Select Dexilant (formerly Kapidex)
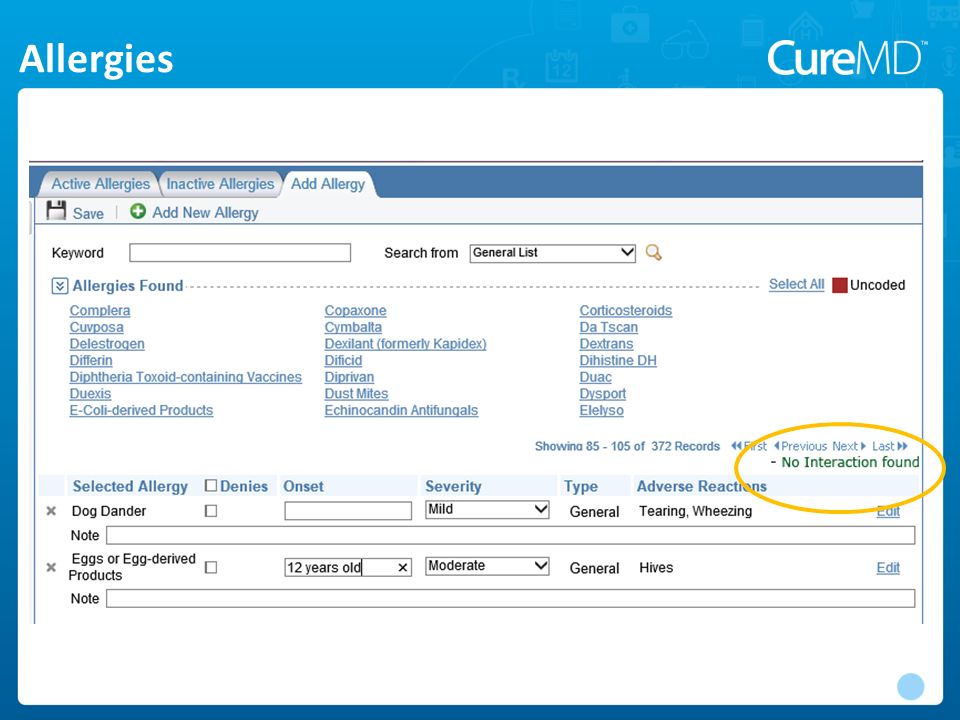 (405, 343)
